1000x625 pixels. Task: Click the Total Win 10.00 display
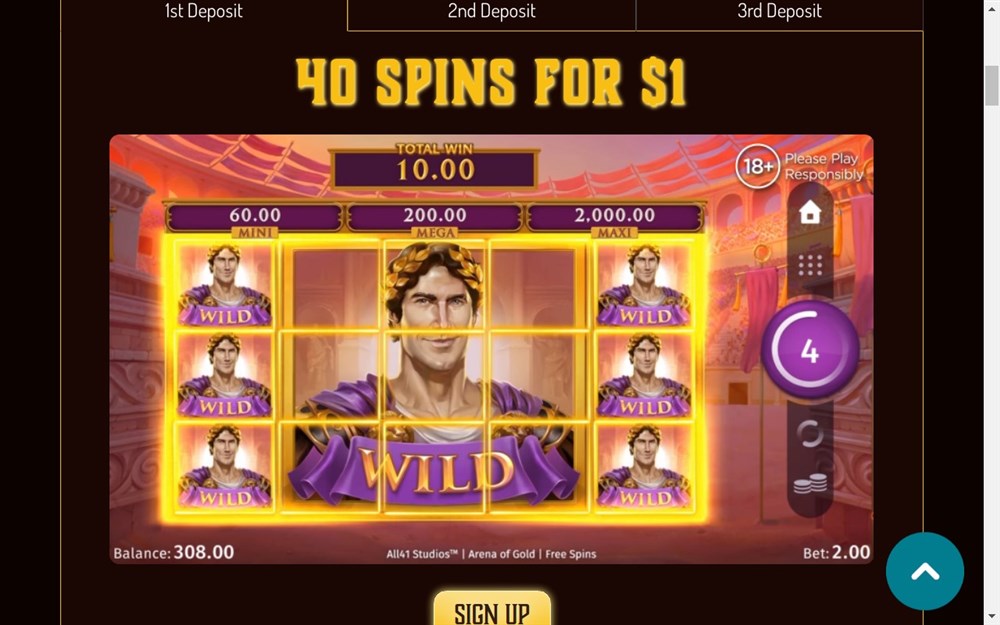(435, 168)
